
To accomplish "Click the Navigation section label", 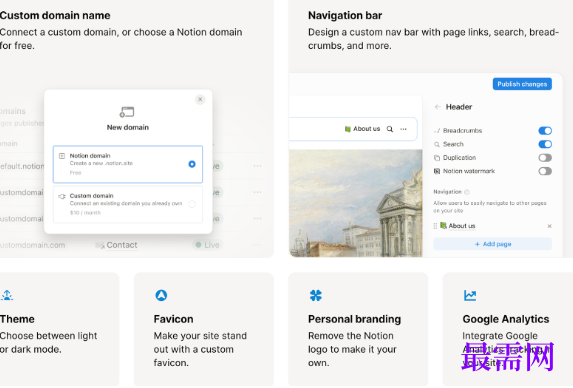I will (x=447, y=192).
